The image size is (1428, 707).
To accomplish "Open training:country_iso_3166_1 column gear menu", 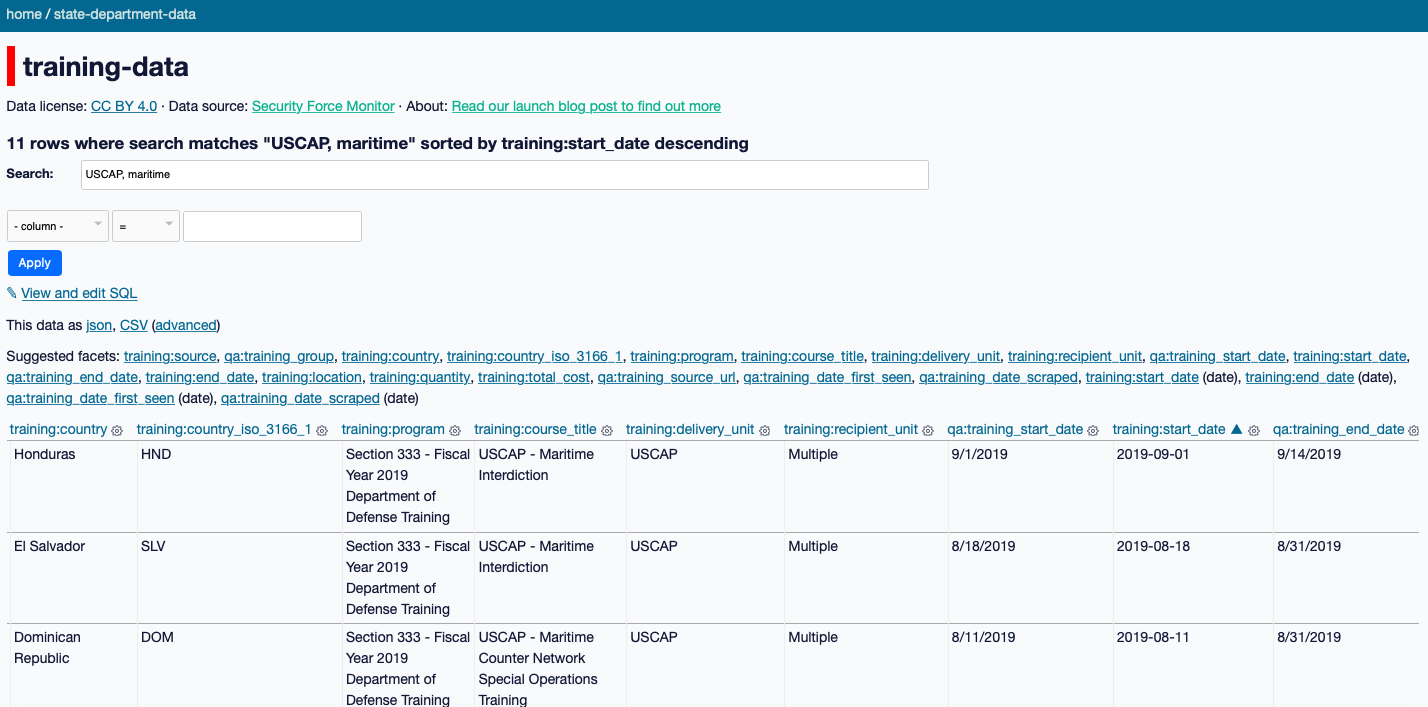I will [321, 431].
